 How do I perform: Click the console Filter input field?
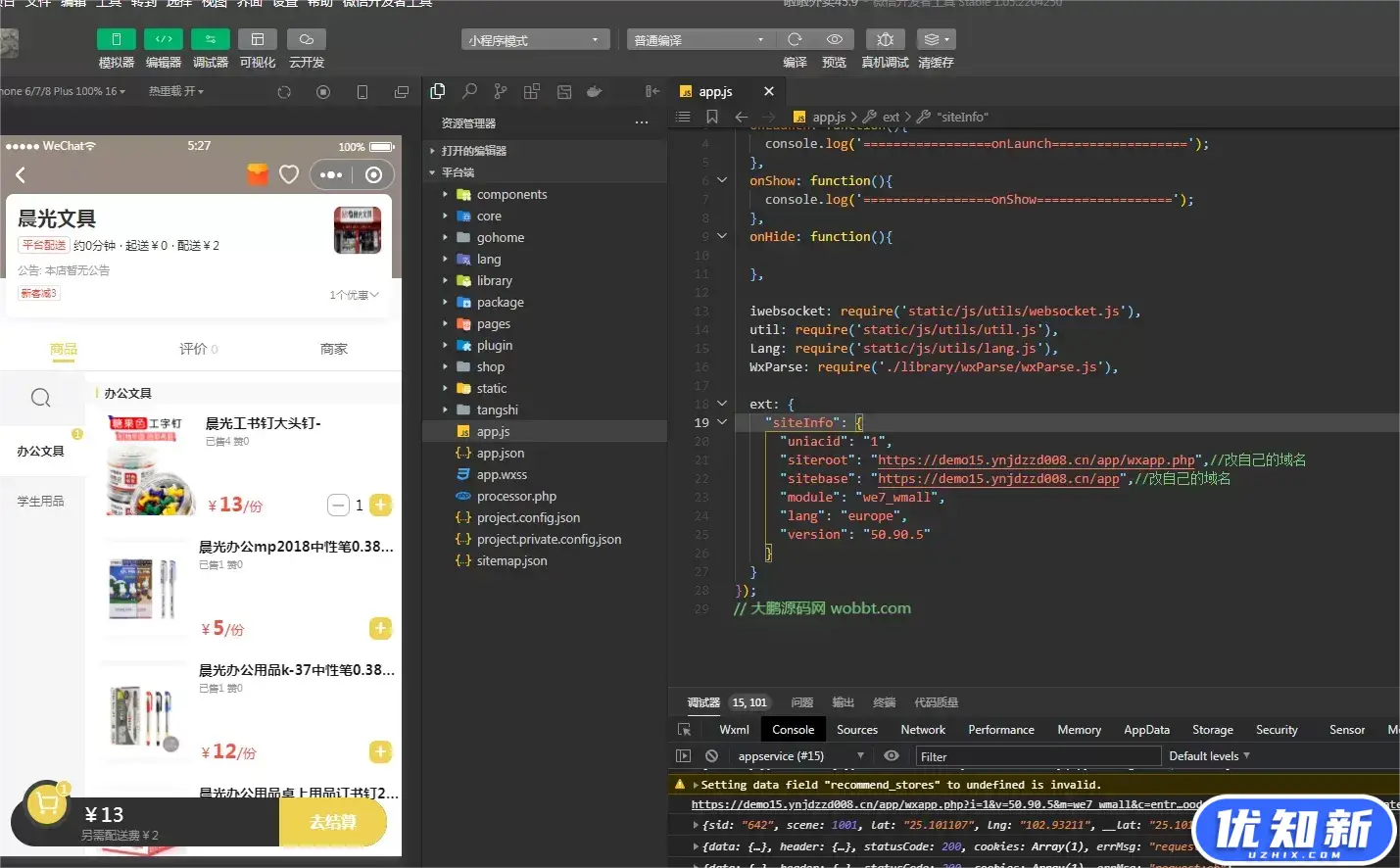[x=1038, y=756]
